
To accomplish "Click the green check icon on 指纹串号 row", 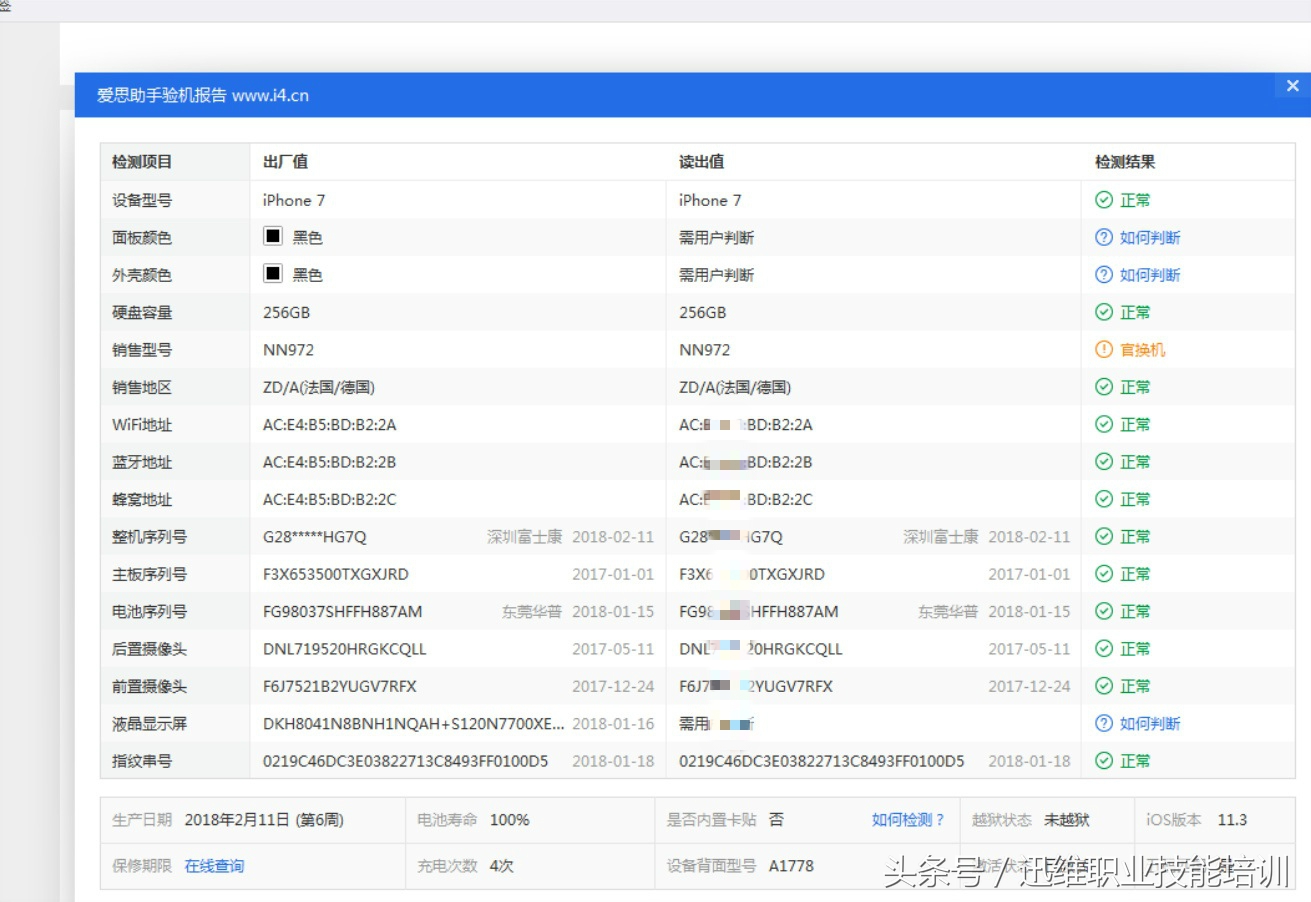I will pos(1104,760).
